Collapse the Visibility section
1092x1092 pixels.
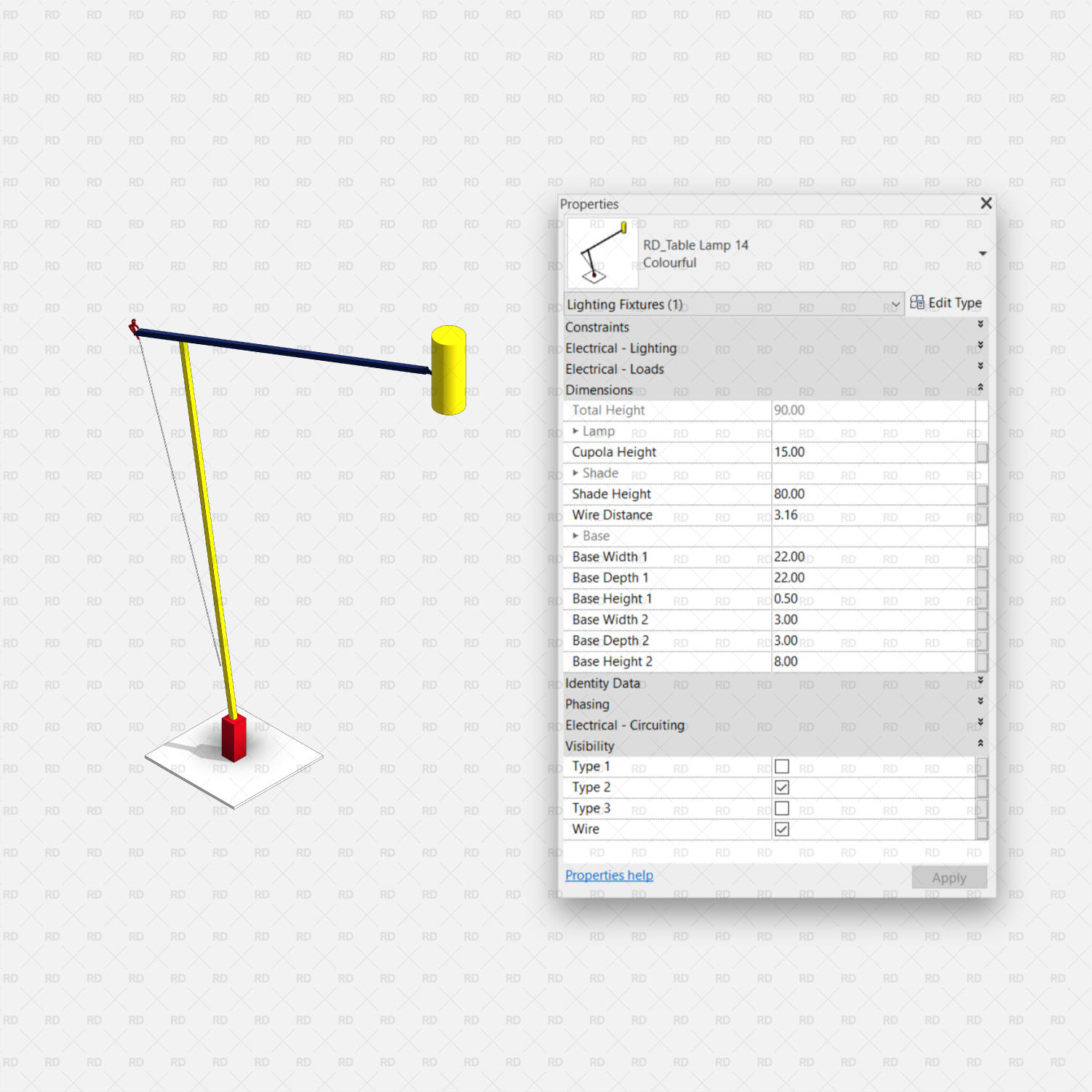pyautogui.click(x=980, y=745)
